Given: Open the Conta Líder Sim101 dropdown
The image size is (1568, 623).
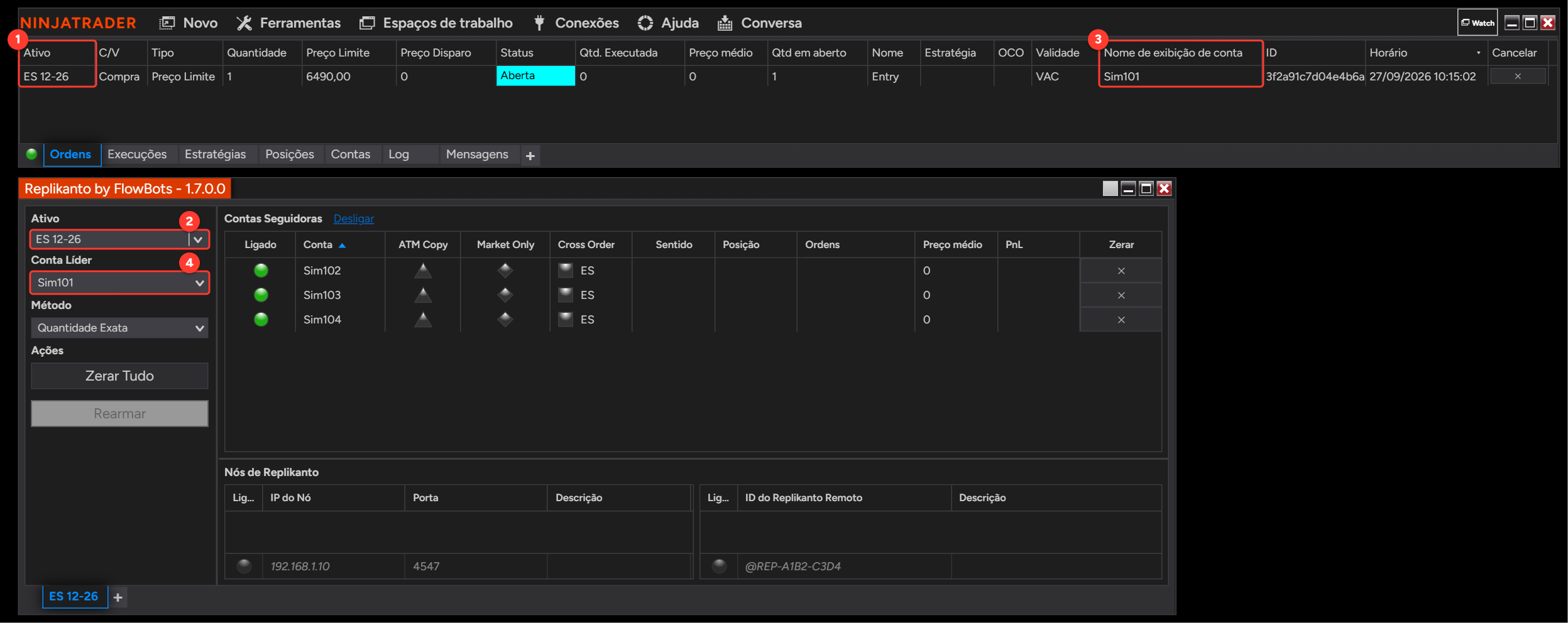Looking at the screenshot, I should point(119,283).
